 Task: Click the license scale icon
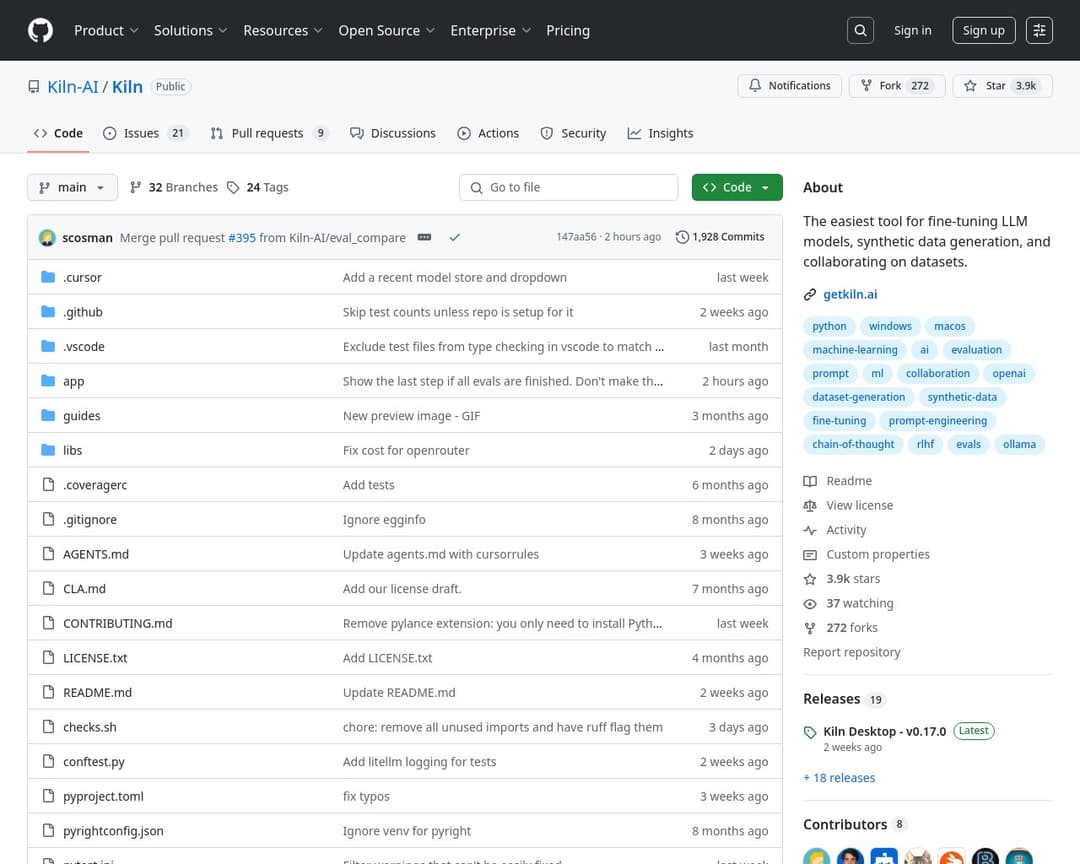(810, 506)
